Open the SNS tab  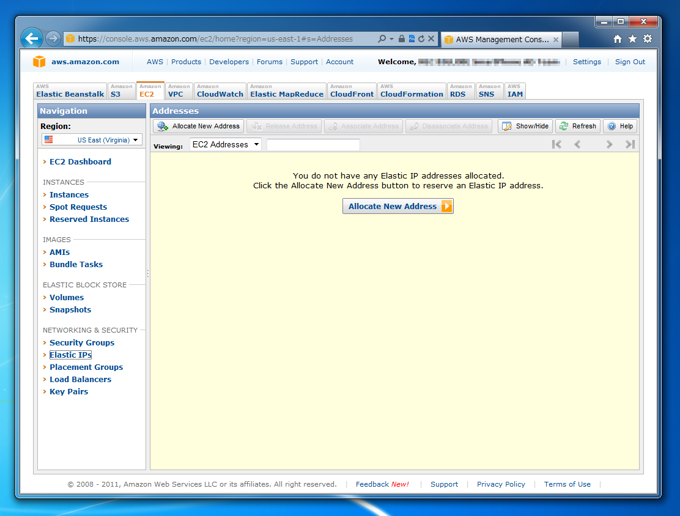point(490,91)
